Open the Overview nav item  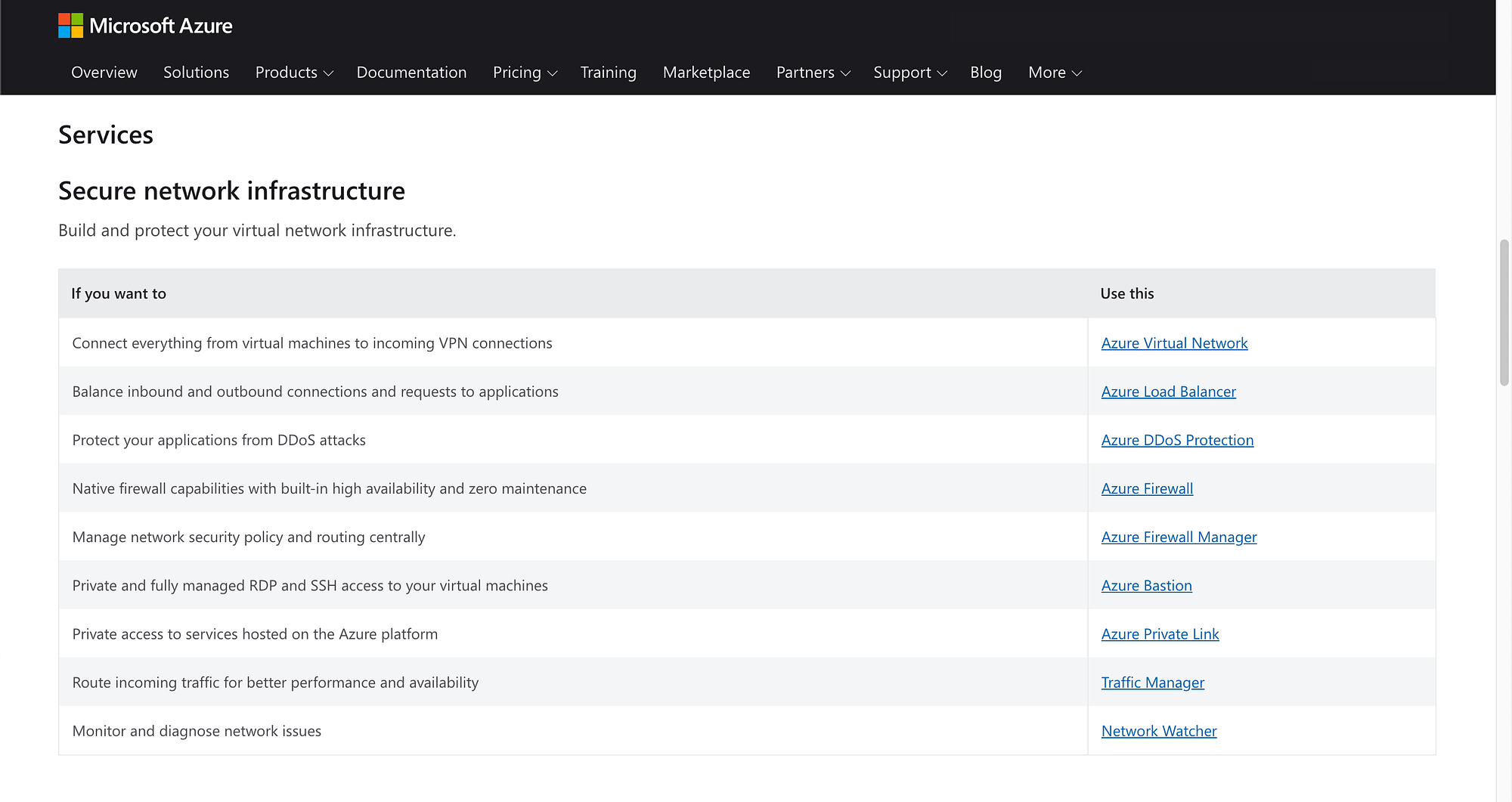(x=104, y=73)
